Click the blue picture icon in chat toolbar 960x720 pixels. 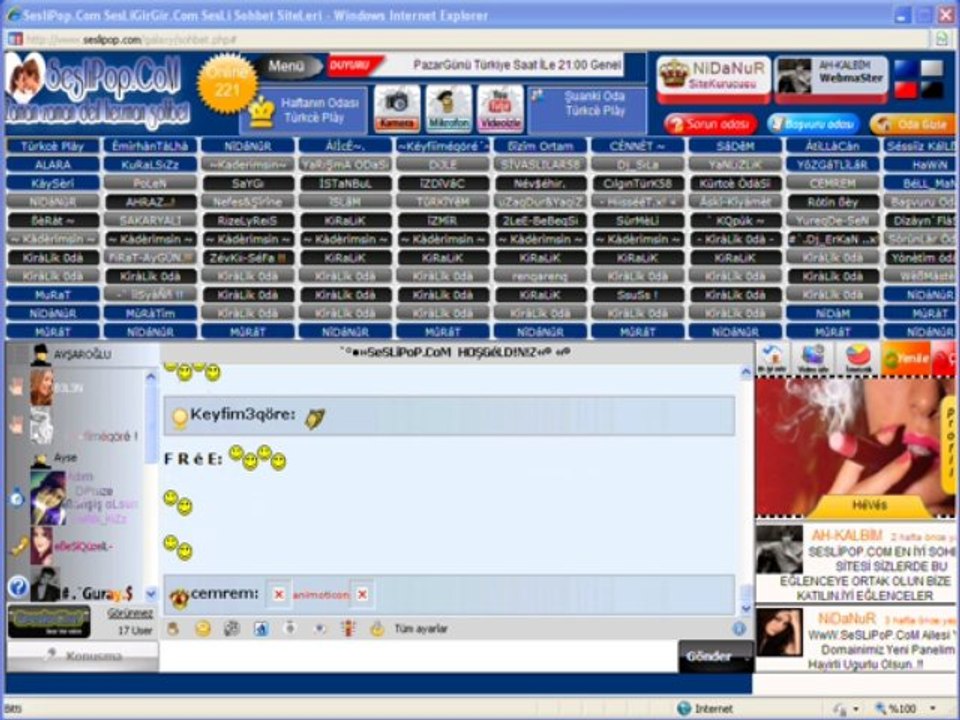(x=261, y=629)
